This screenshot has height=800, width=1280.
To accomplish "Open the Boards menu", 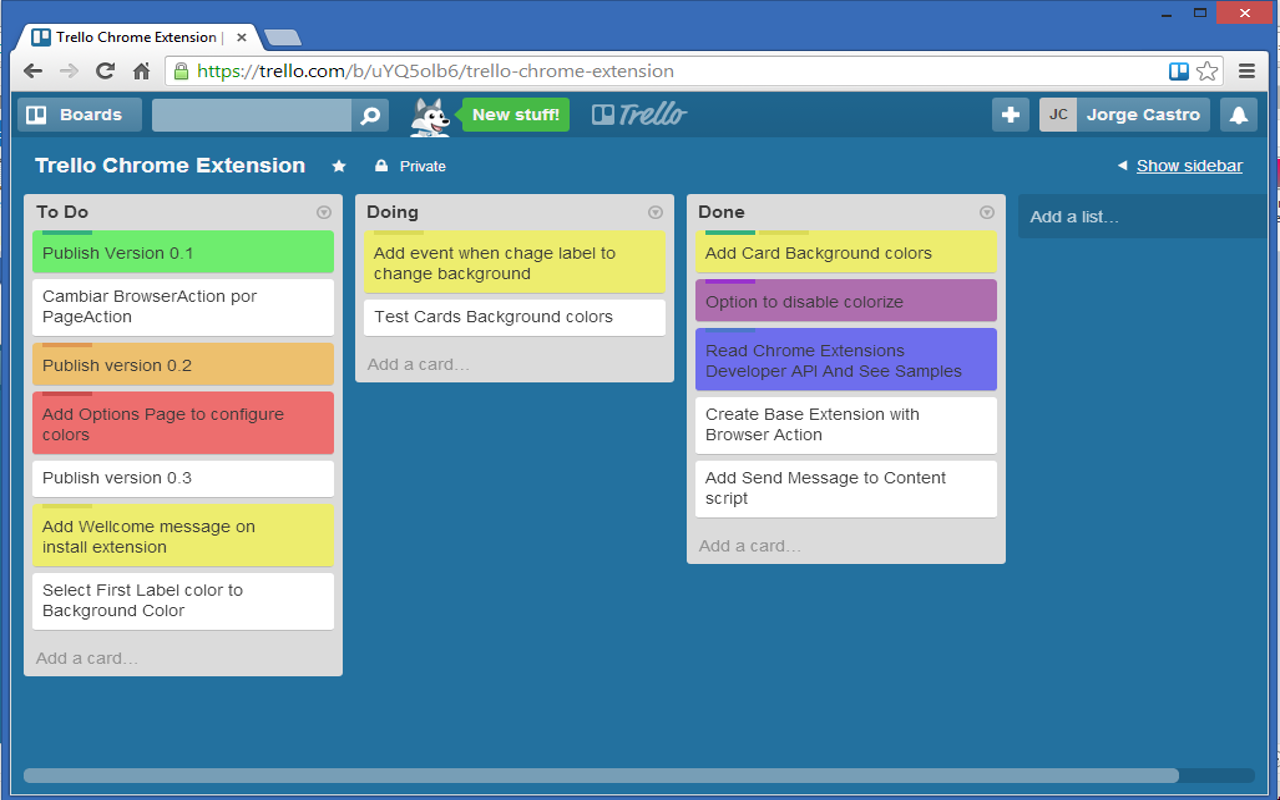I will [x=79, y=115].
